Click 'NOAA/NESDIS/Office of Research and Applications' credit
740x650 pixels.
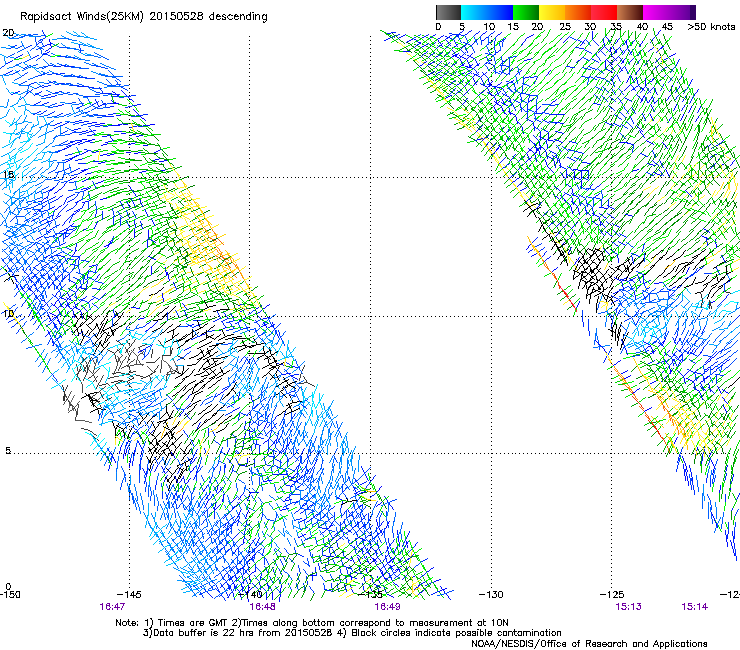tap(589, 644)
